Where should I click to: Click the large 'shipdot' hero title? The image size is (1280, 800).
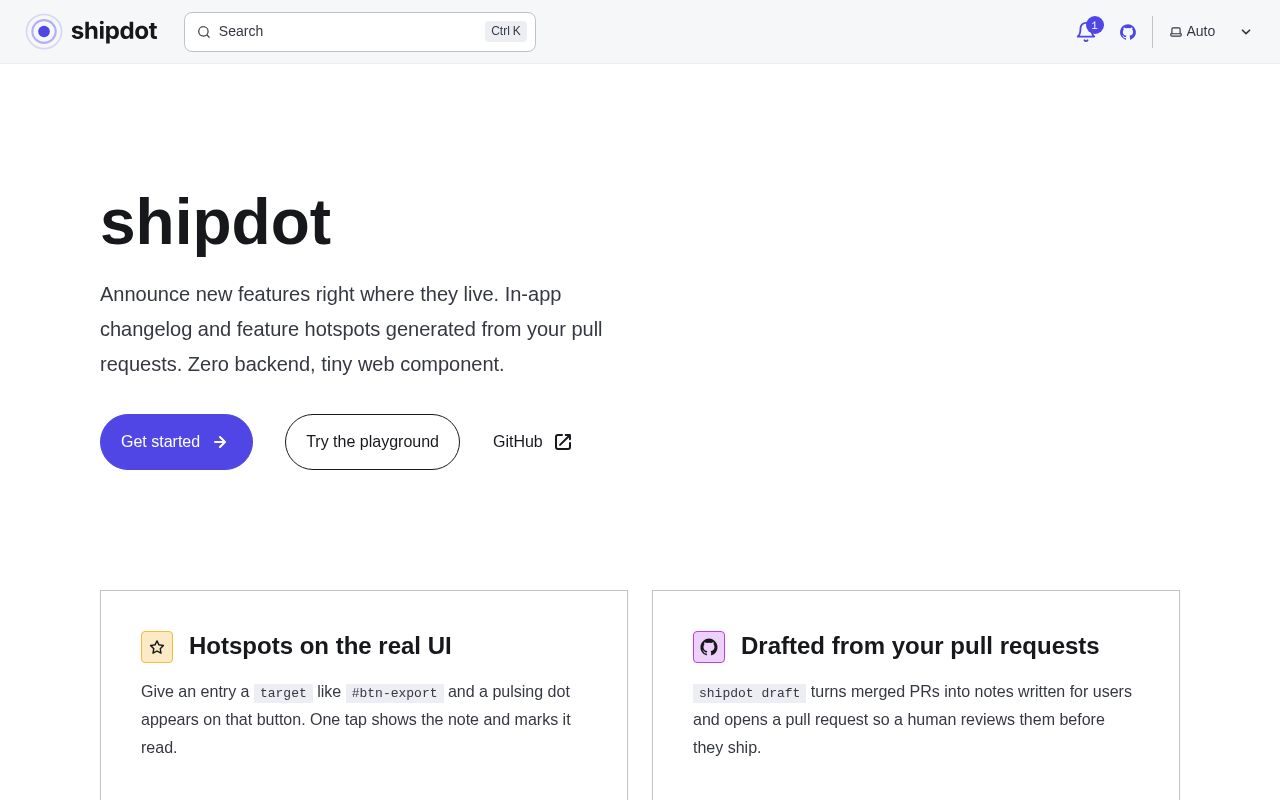[x=215, y=222]
